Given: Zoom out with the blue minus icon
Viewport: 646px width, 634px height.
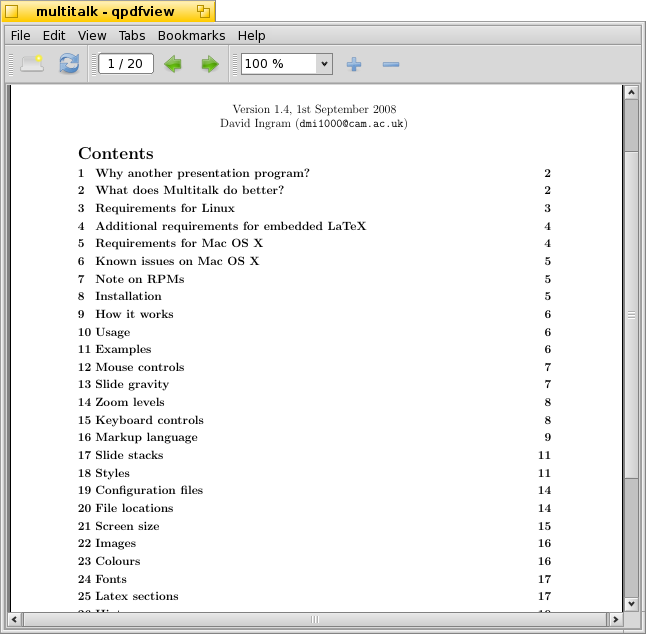Looking at the screenshot, I should 391,64.
